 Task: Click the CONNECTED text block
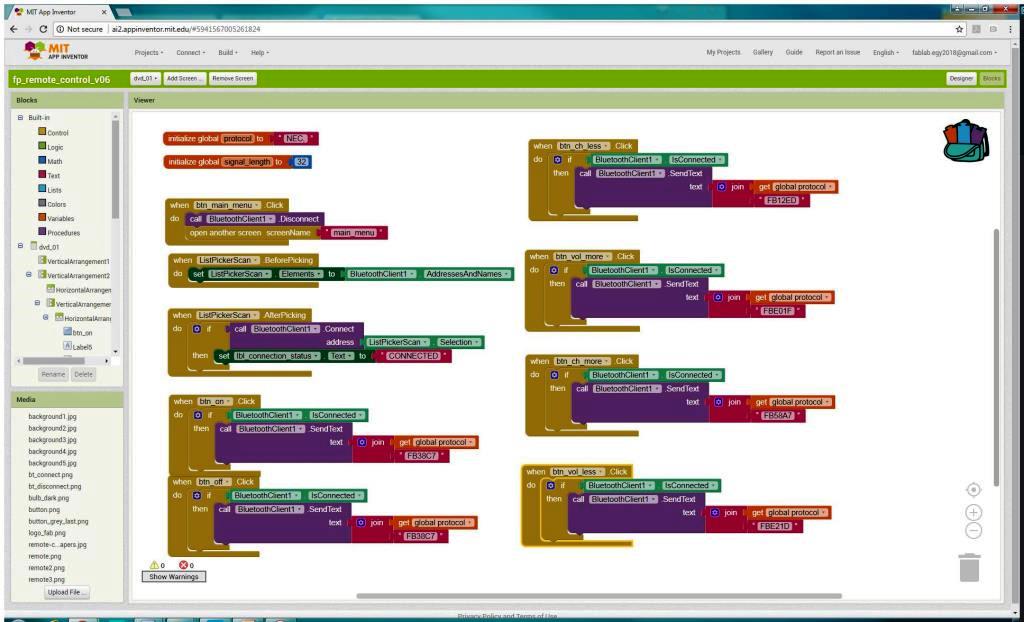(x=413, y=356)
